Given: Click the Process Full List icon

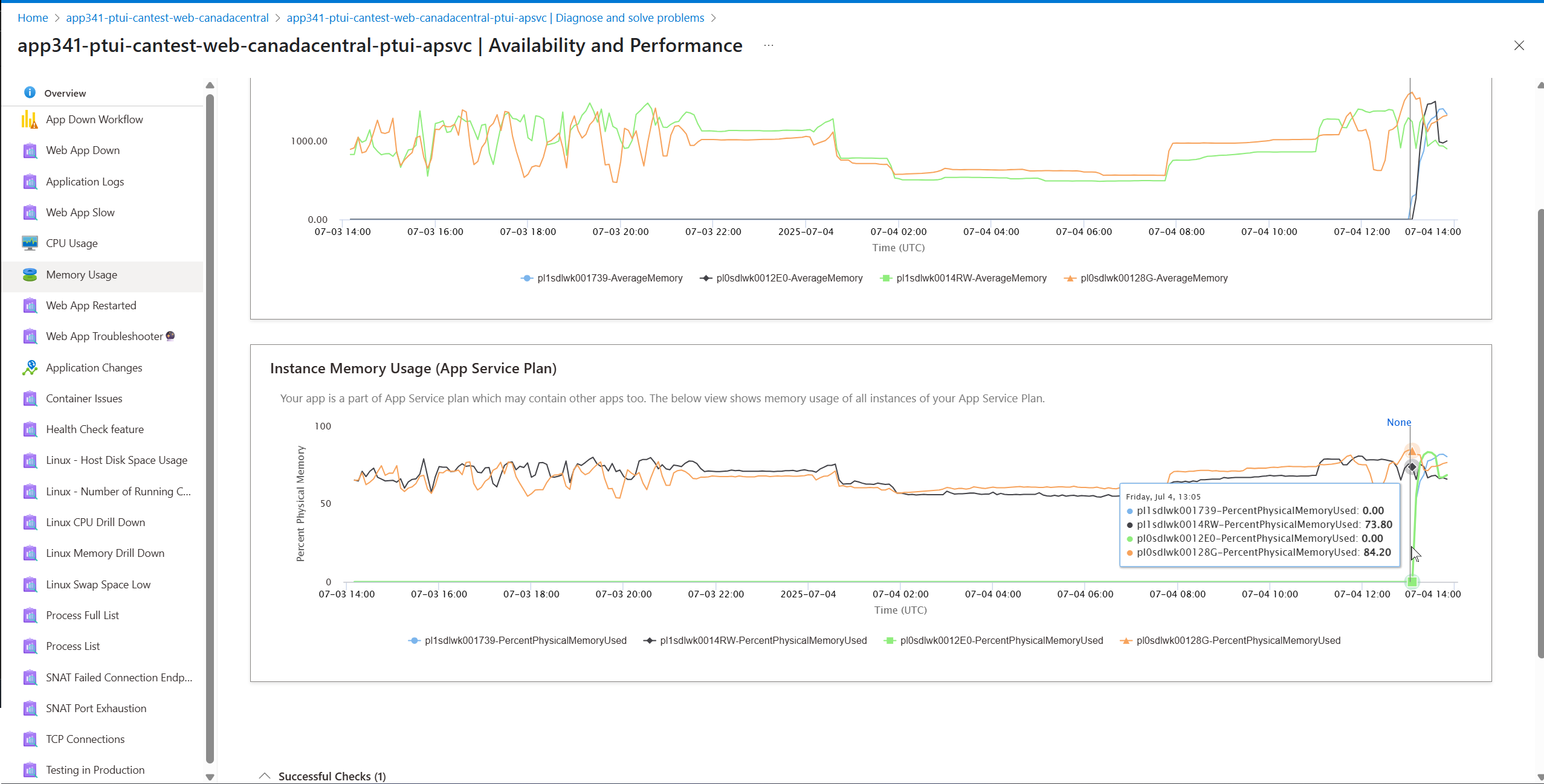Looking at the screenshot, I should 30,615.
